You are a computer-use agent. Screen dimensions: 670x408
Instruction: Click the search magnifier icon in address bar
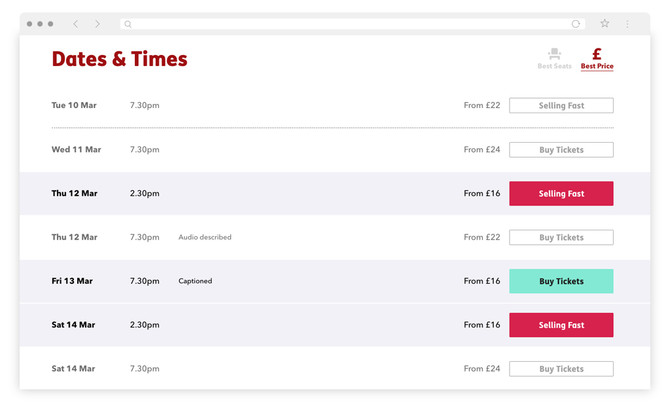click(x=128, y=24)
